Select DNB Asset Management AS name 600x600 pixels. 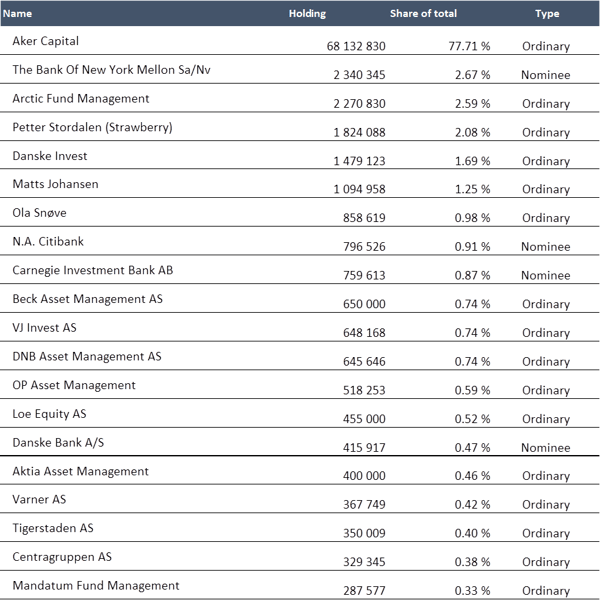[87, 357]
